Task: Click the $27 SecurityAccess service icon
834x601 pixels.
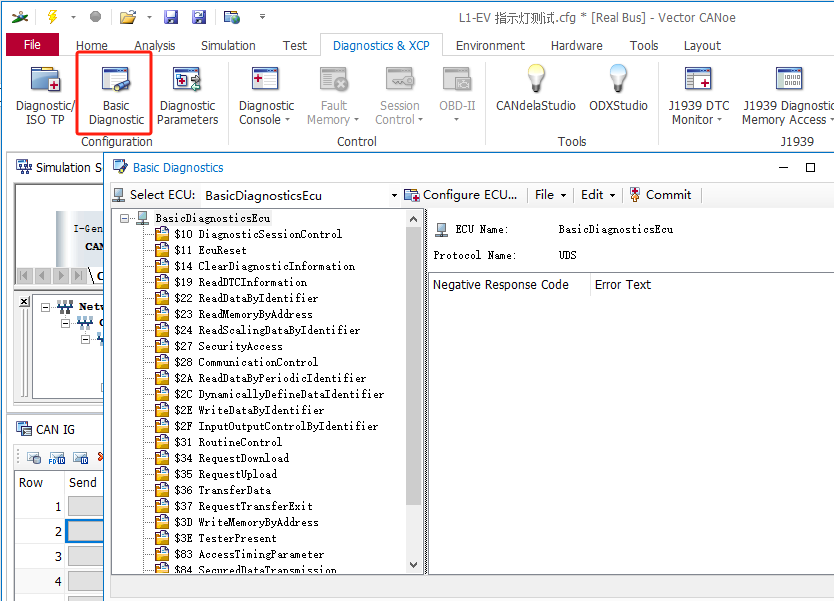Action: (x=162, y=346)
